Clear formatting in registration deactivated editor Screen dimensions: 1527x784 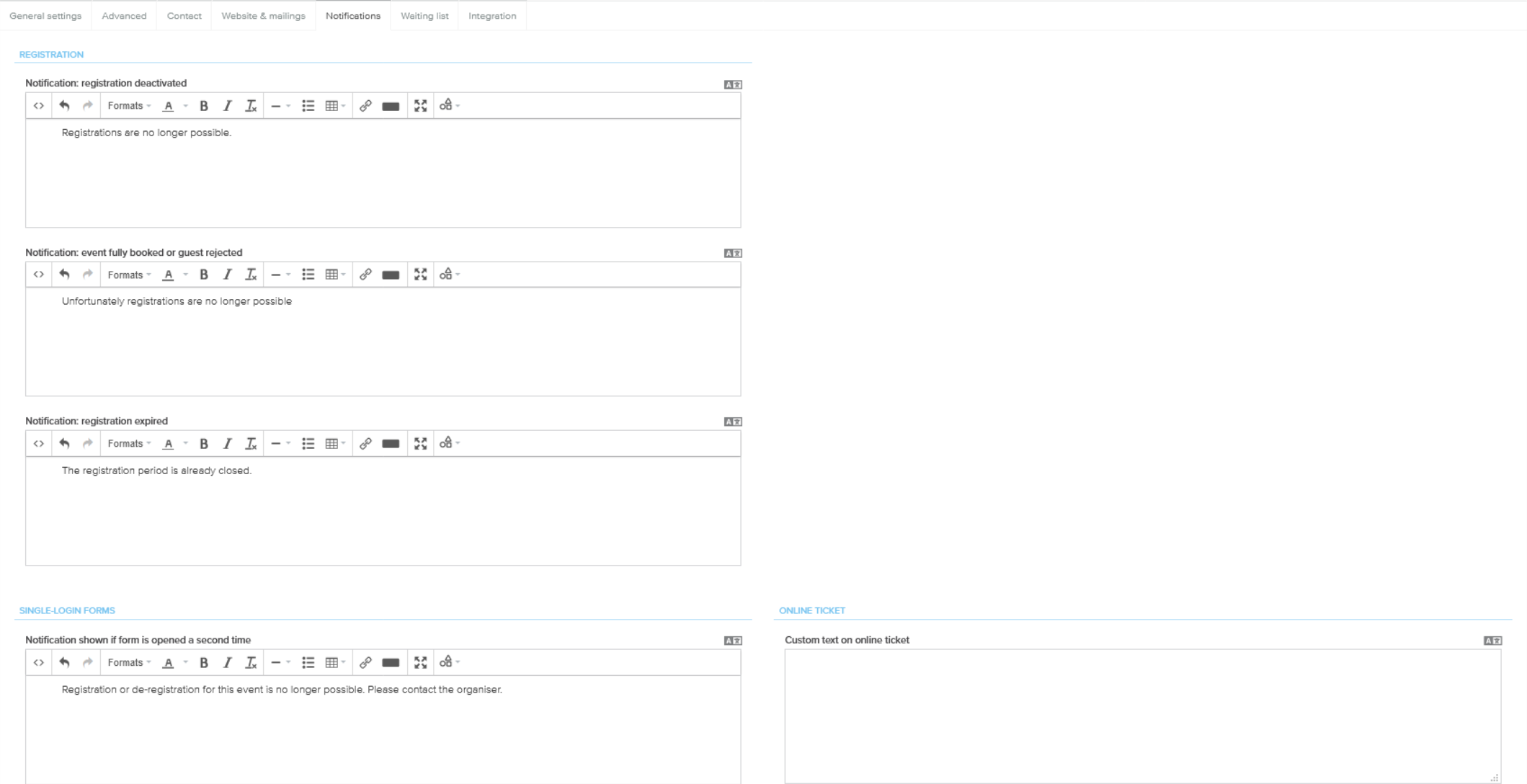coord(251,106)
